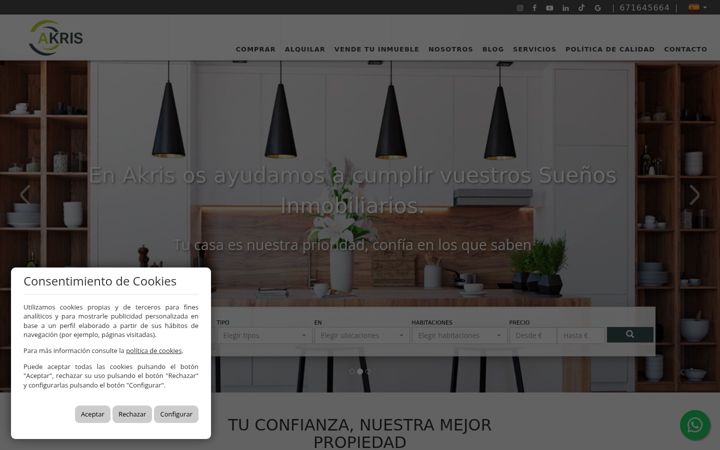The height and width of the screenshot is (450, 720).
Task: Open the Servicios menu
Action: pyautogui.click(x=534, y=49)
